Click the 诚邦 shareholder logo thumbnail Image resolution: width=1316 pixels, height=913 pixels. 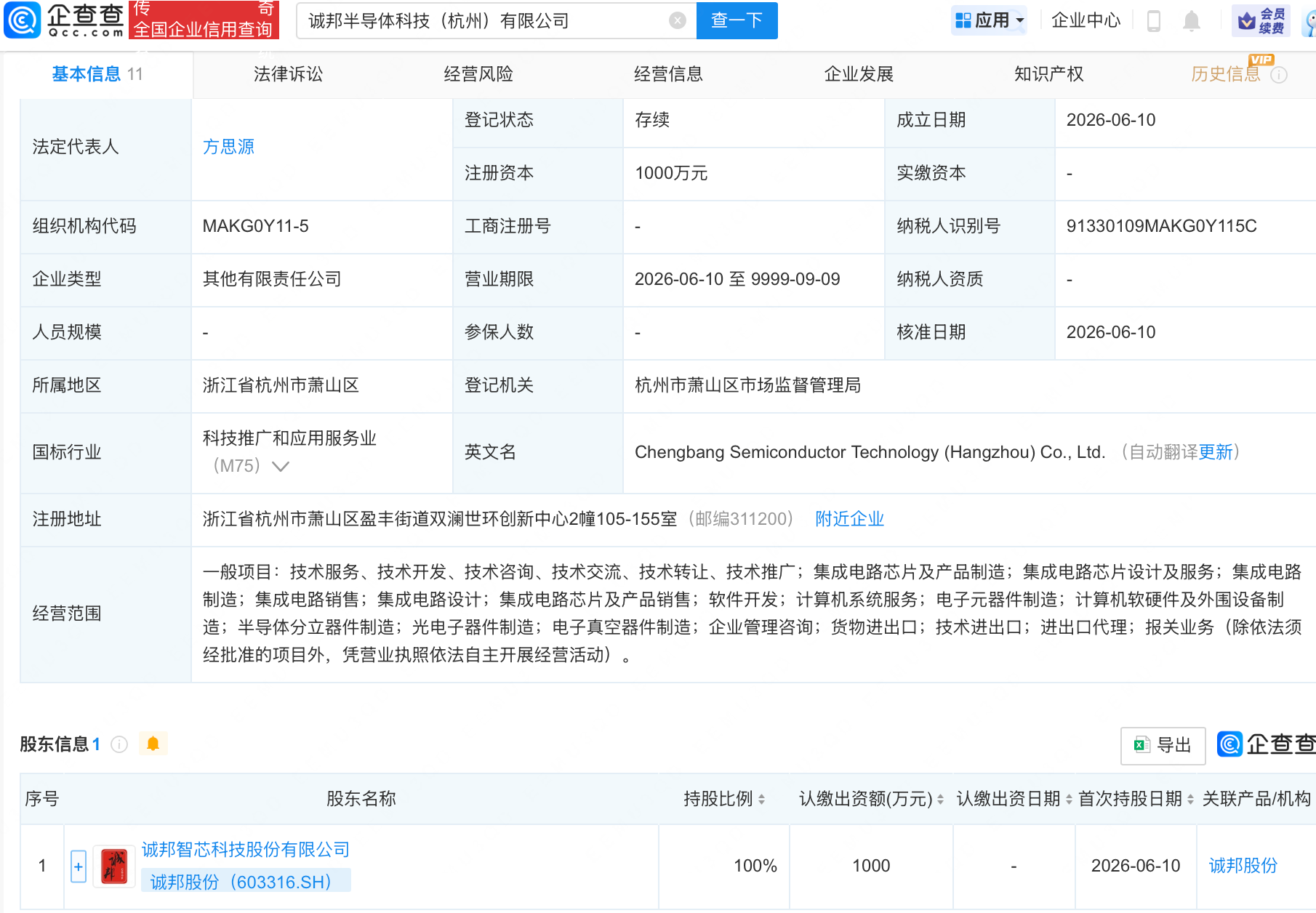tap(114, 866)
